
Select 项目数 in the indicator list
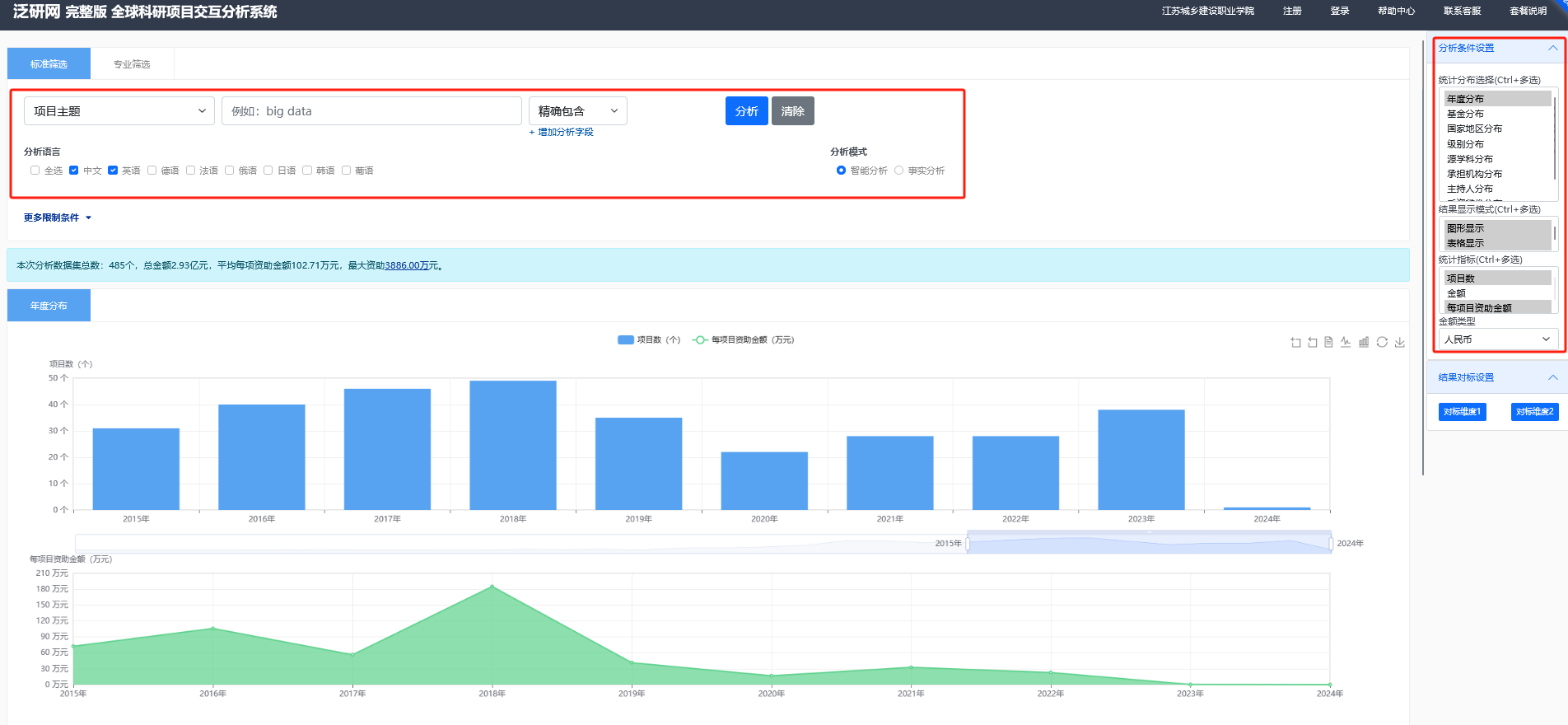point(1498,278)
